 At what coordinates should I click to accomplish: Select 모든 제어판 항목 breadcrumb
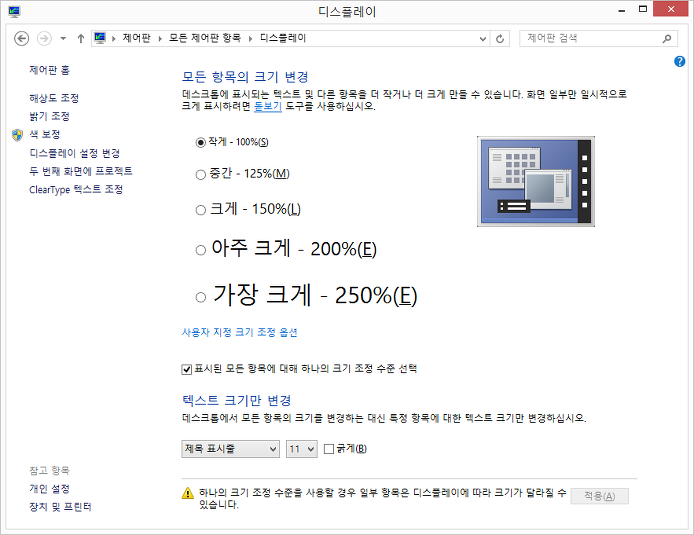[205, 38]
